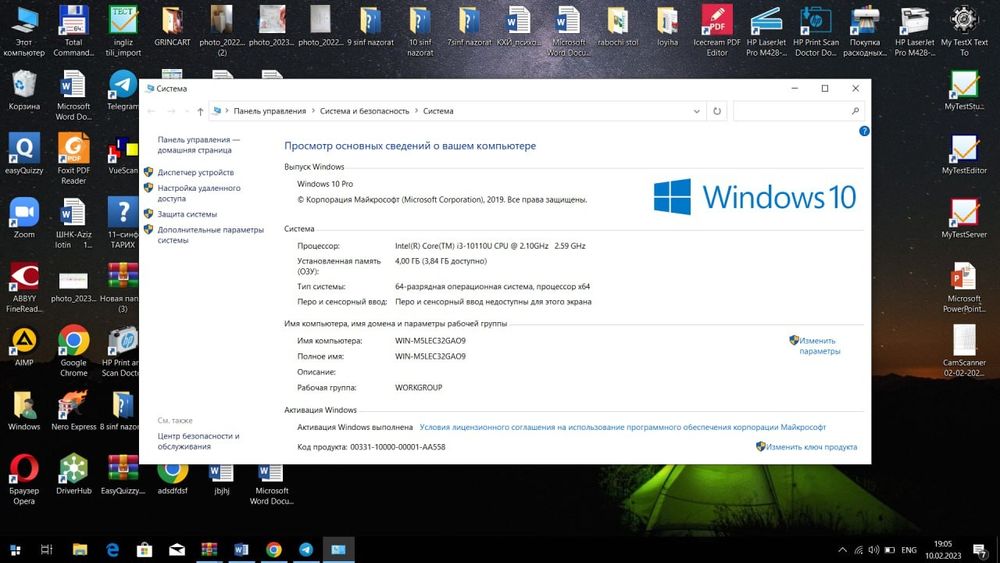The image size is (1000, 563).
Task: Open volume control in system tray
Action: [874, 550]
